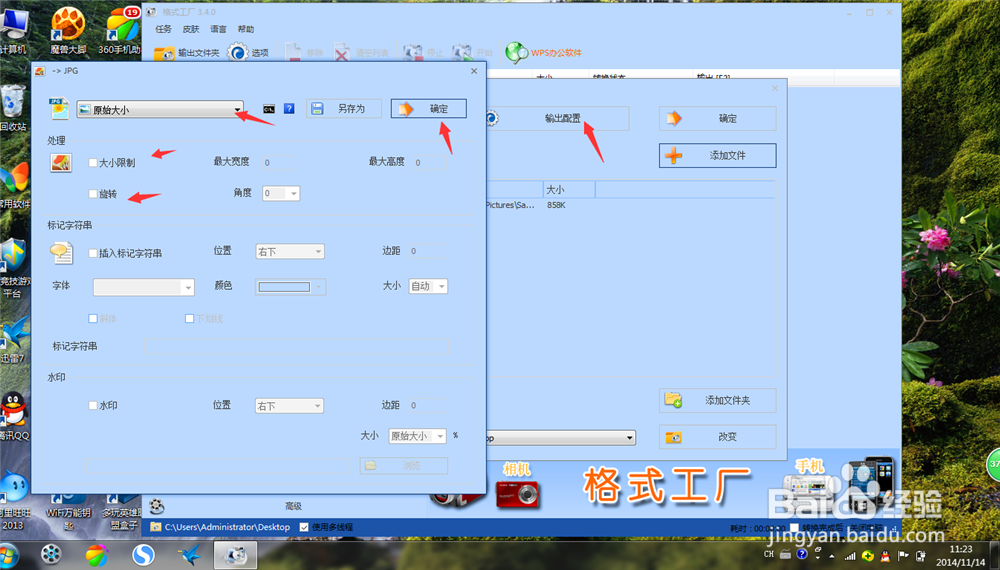Click 确定 in the JPG dialog
This screenshot has height=570, width=1000.
[x=429, y=108]
